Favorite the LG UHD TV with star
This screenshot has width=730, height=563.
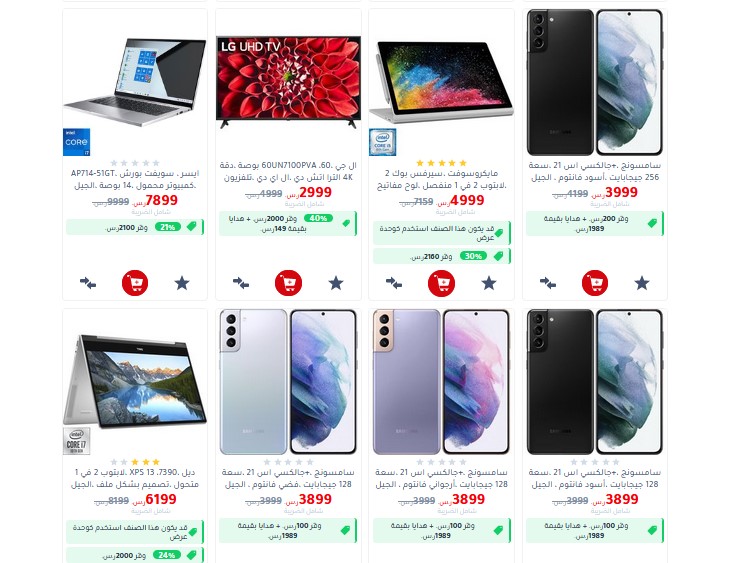pos(336,283)
